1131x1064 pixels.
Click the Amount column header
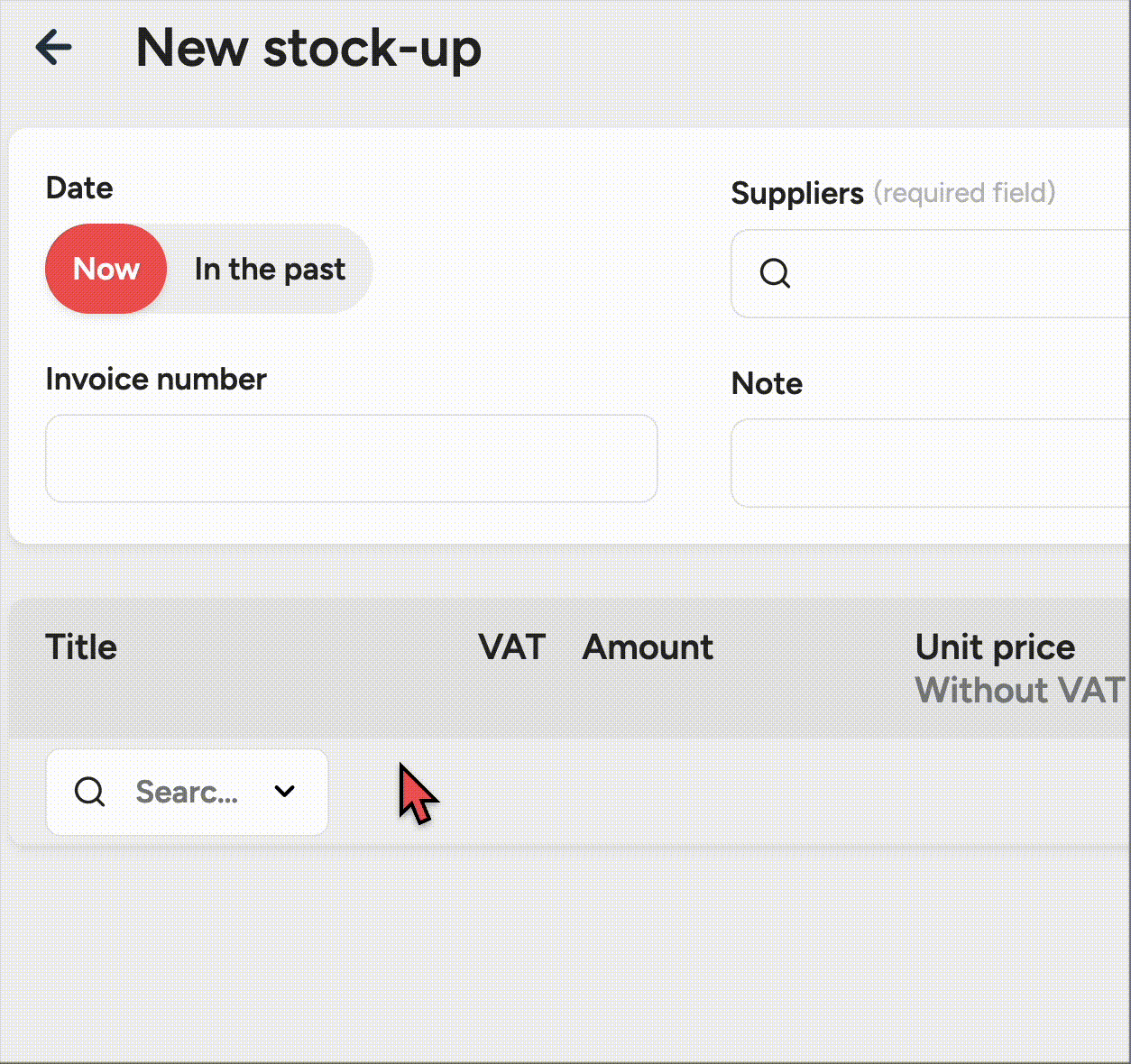point(648,647)
